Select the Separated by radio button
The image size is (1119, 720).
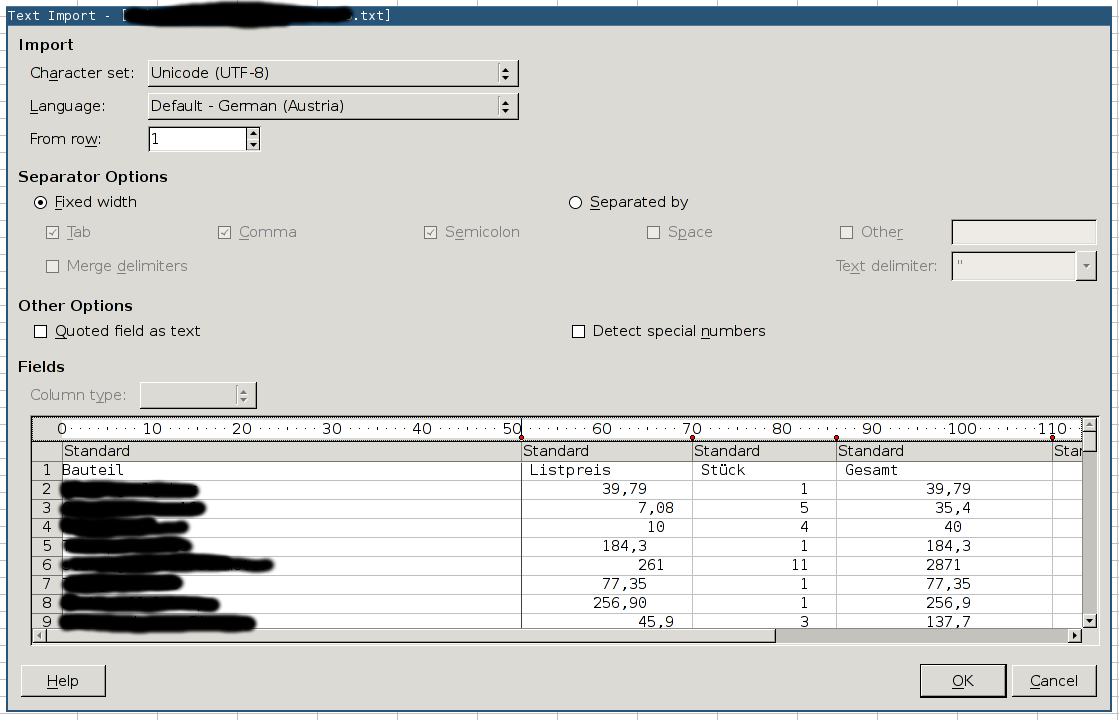point(575,203)
